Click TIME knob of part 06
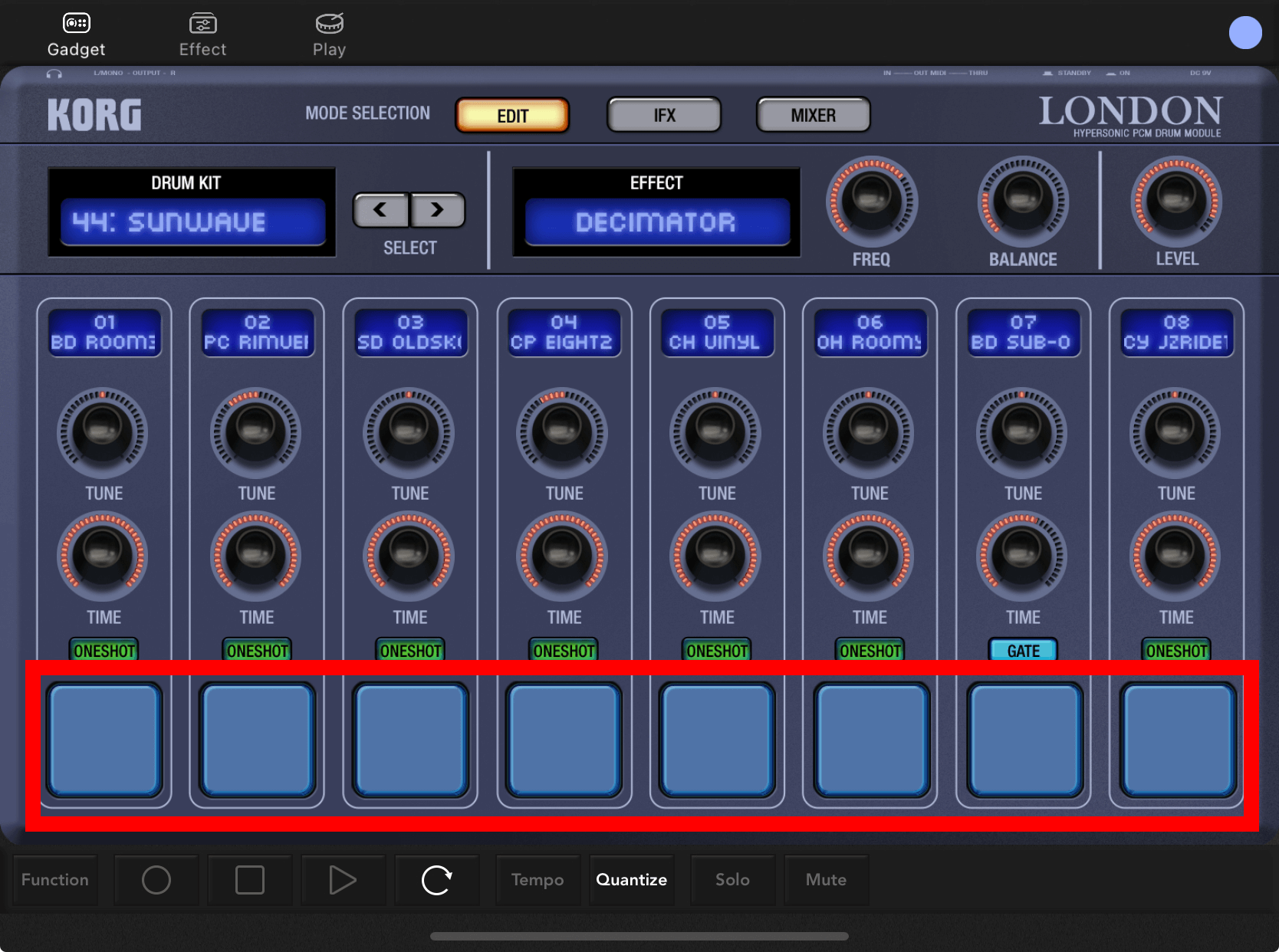The width and height of the screenshot is (1279, 952). (x=868, y=556)
